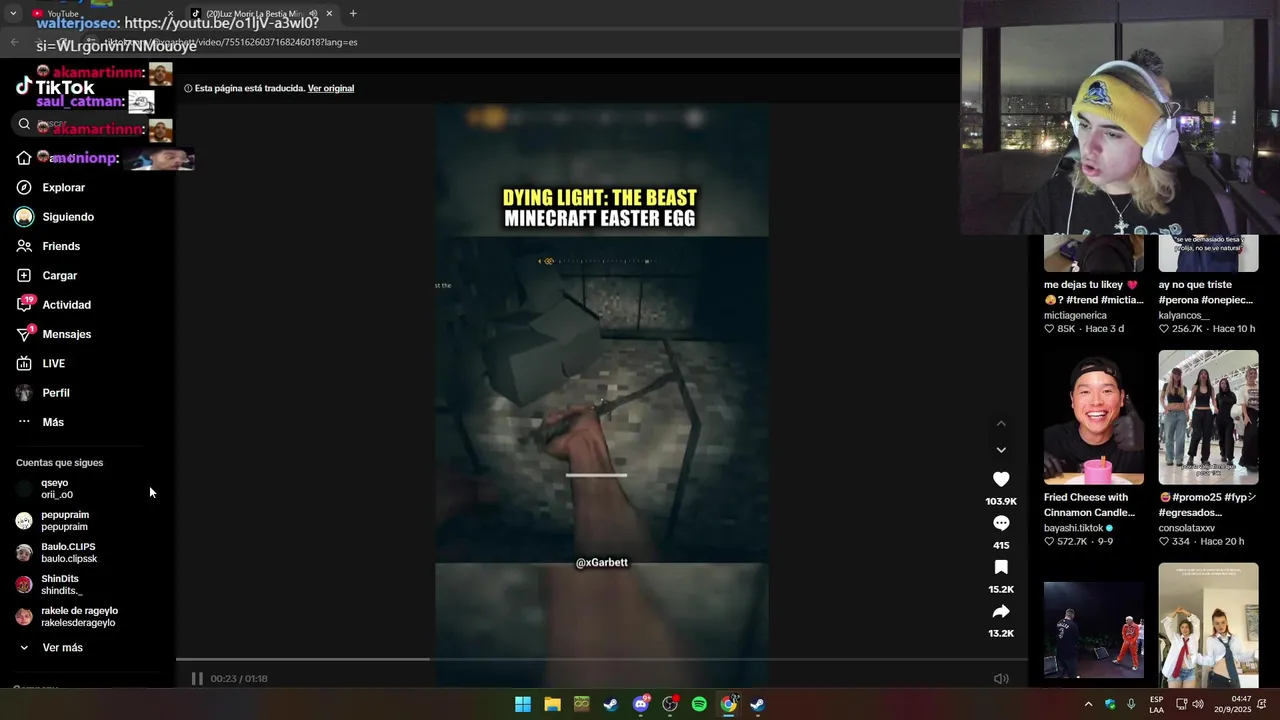Viewport: 1280px width, 720px height.
Task: Go to Friends in sidebar
Action: [61, 246]
